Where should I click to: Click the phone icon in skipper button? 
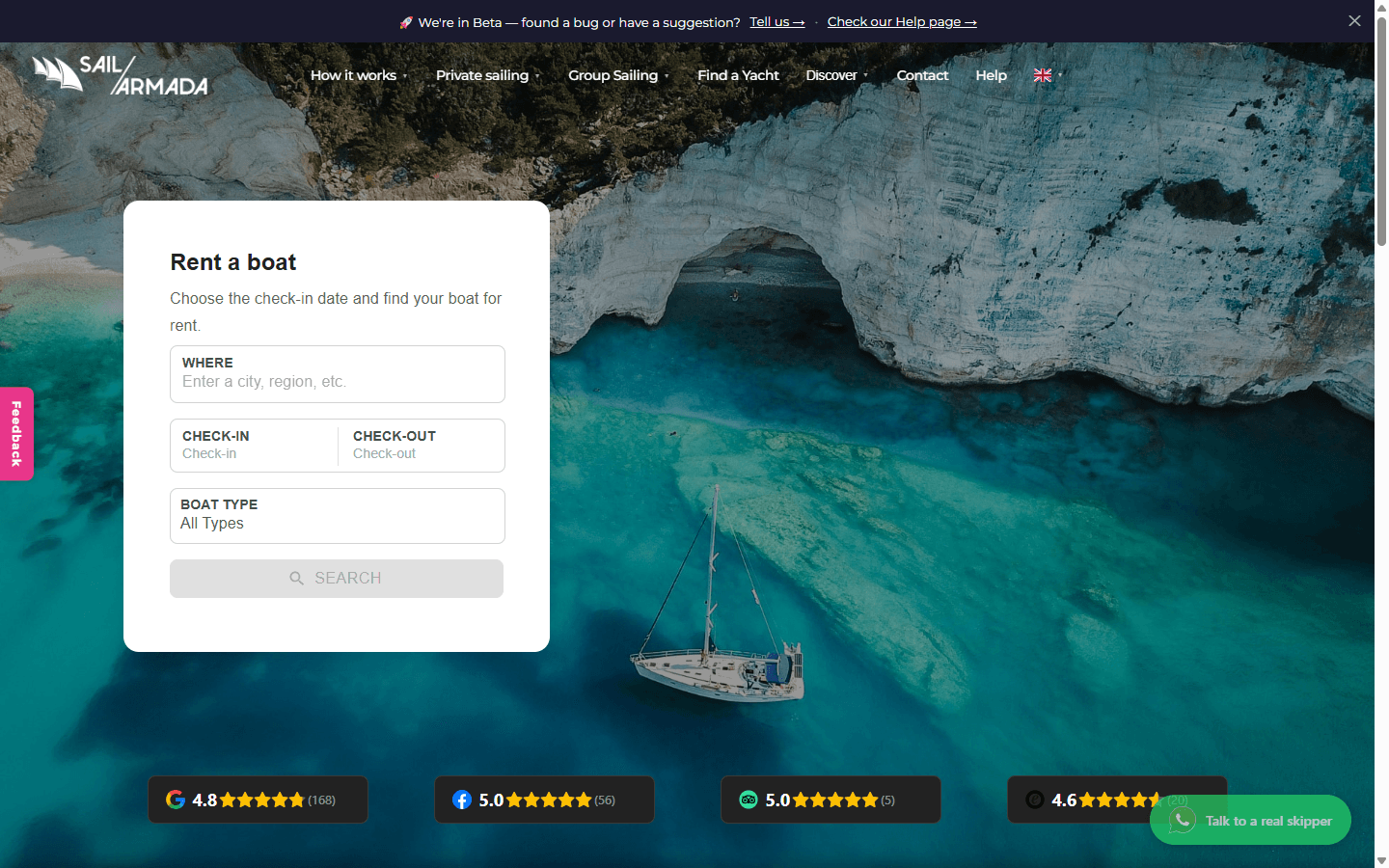1182,820
